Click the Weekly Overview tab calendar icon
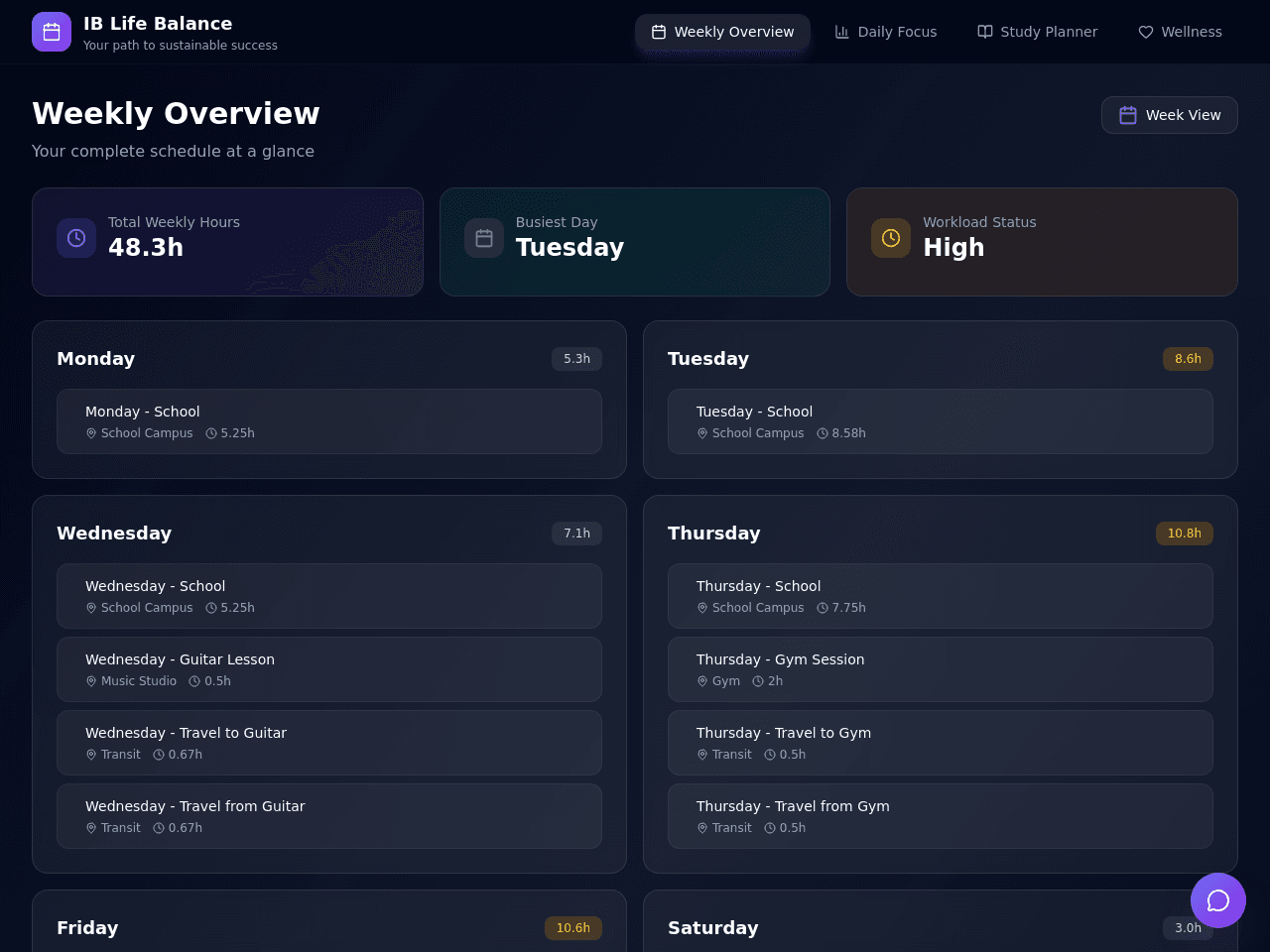This screenshot has width=1270, height=952. (659, 32)
